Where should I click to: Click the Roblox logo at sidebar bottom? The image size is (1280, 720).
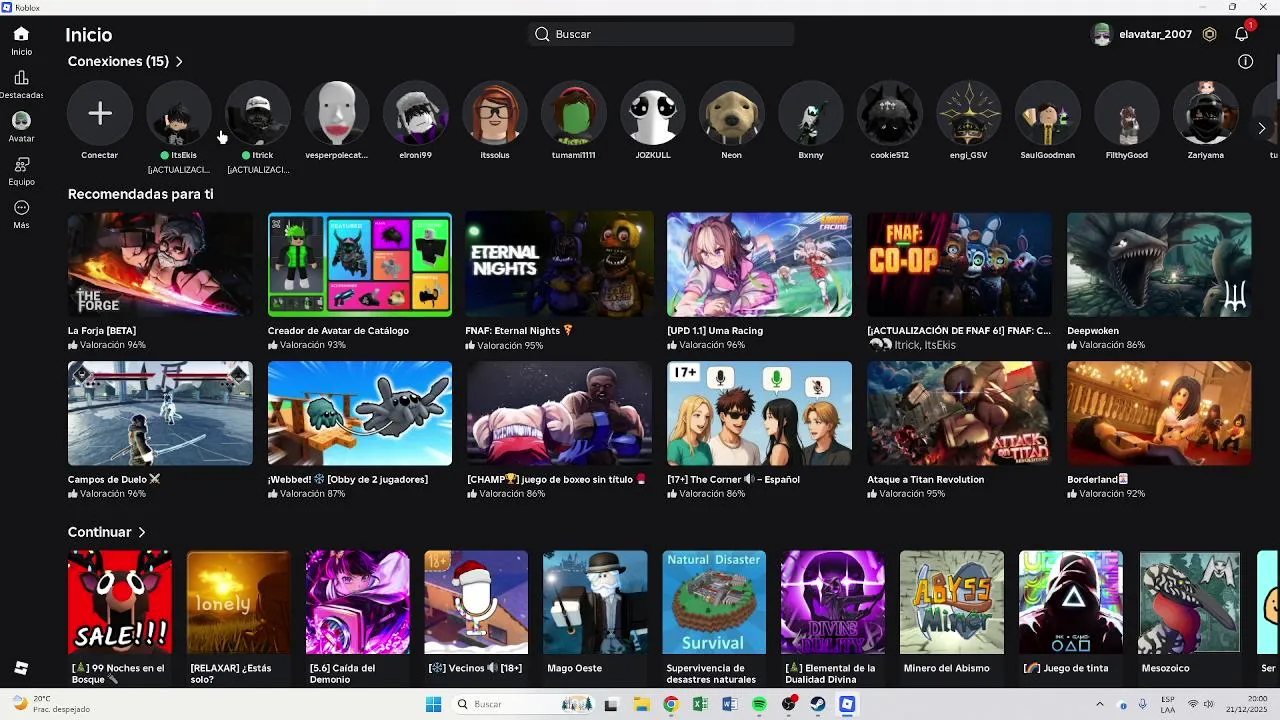(21, 668)
